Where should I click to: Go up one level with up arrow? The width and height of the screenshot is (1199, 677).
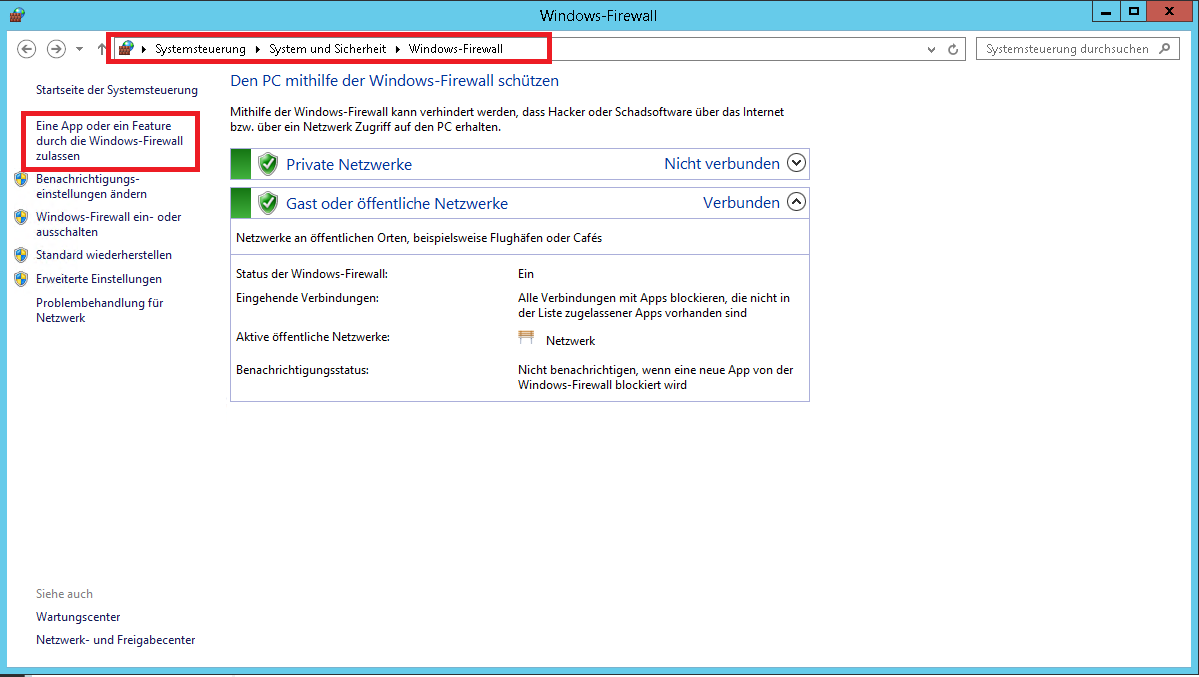pos(102,49)
